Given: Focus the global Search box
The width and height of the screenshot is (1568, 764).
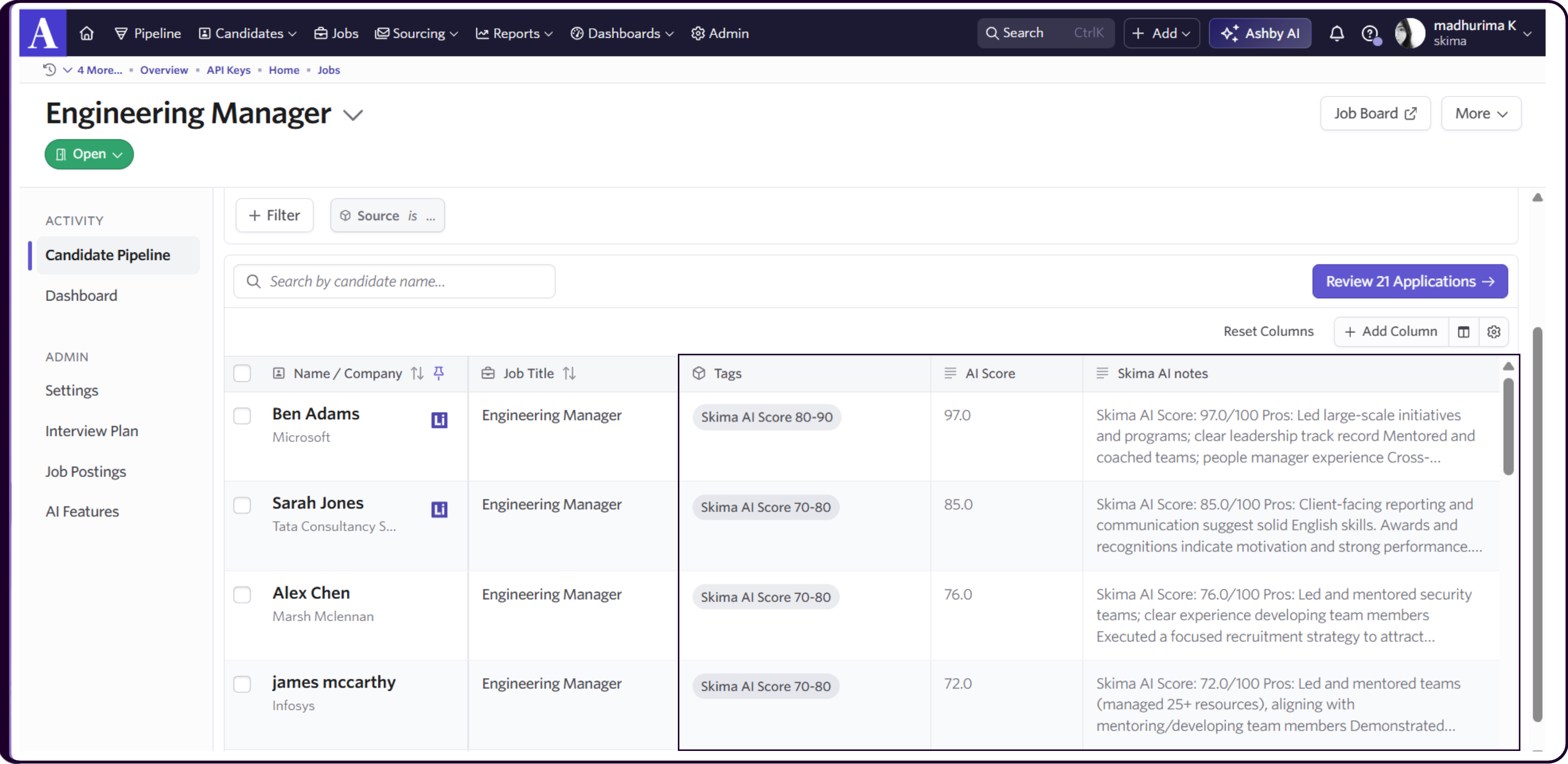Looking at the screenshot, I should 1045,33.
